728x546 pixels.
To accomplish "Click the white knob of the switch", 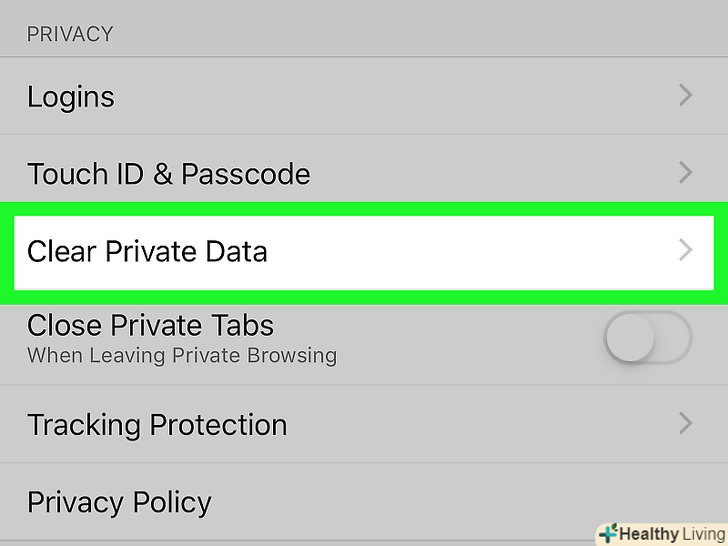I will 630,338.
